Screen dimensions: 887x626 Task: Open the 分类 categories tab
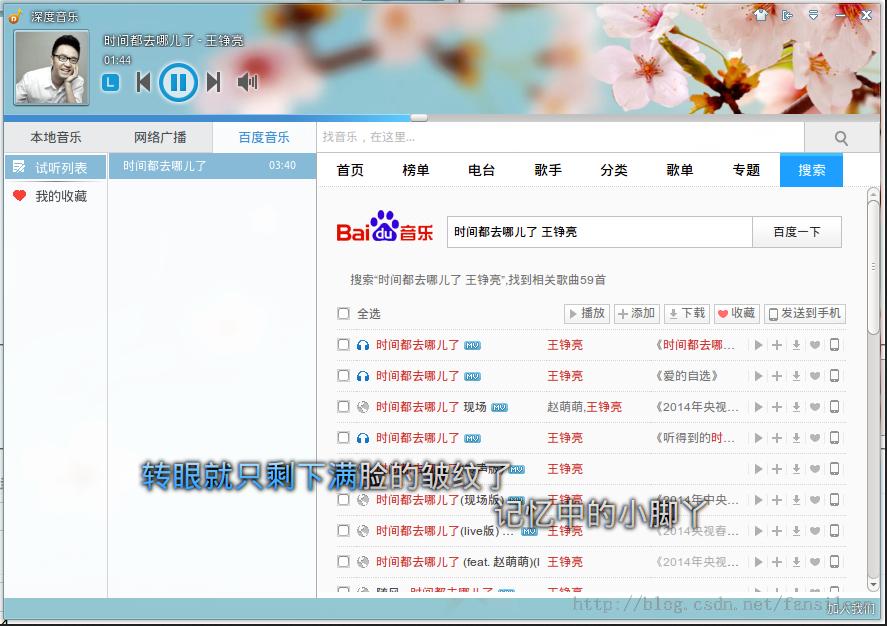[x=614, y=170]
